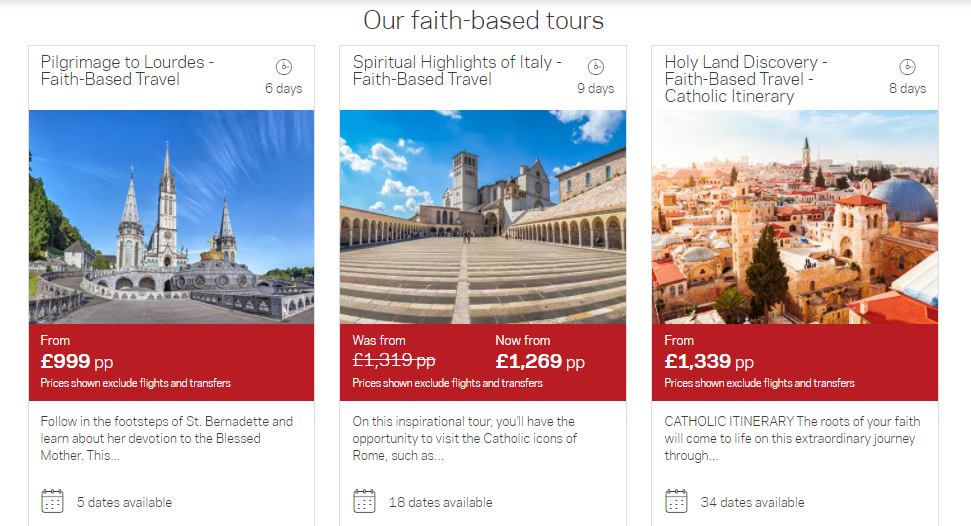Screen dimensions: 971x526
Task: View the 5 dates available text
Action: pyautogui.click(x=124, y=502)
